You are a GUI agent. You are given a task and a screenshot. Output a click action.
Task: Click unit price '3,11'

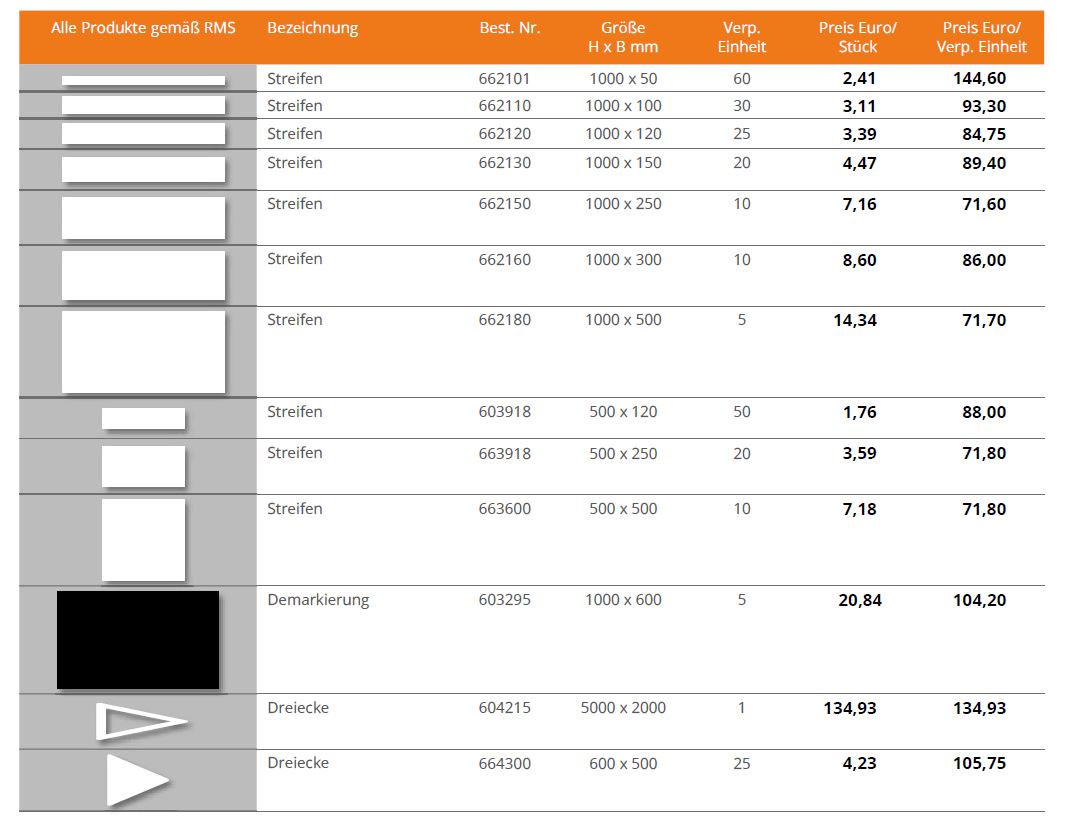pyautogui.click(x=859, y=106)
